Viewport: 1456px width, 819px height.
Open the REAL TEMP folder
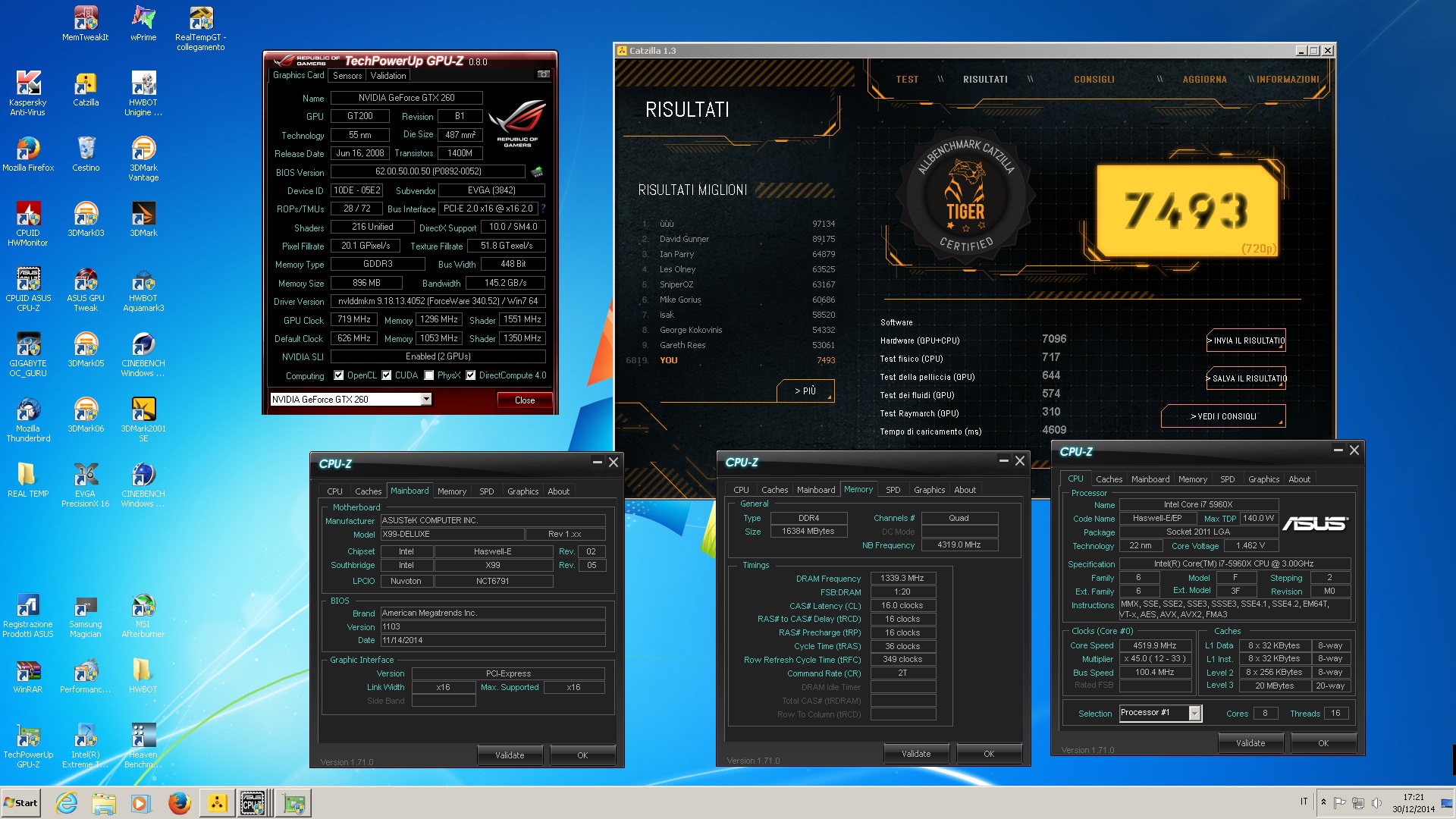[x=28, y=480]
